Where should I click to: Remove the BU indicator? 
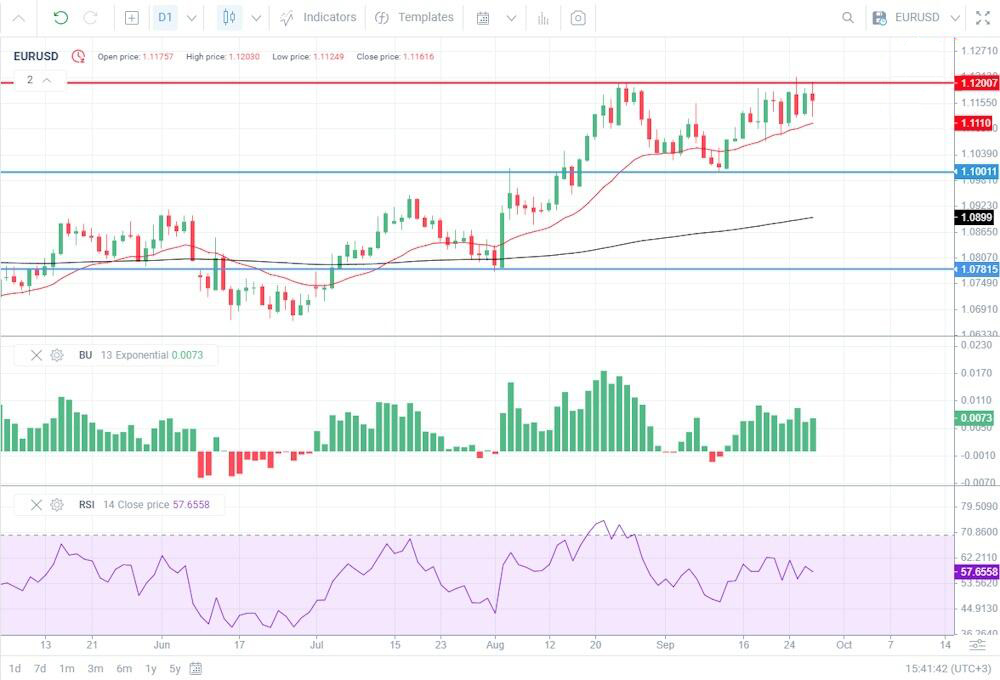36,355
